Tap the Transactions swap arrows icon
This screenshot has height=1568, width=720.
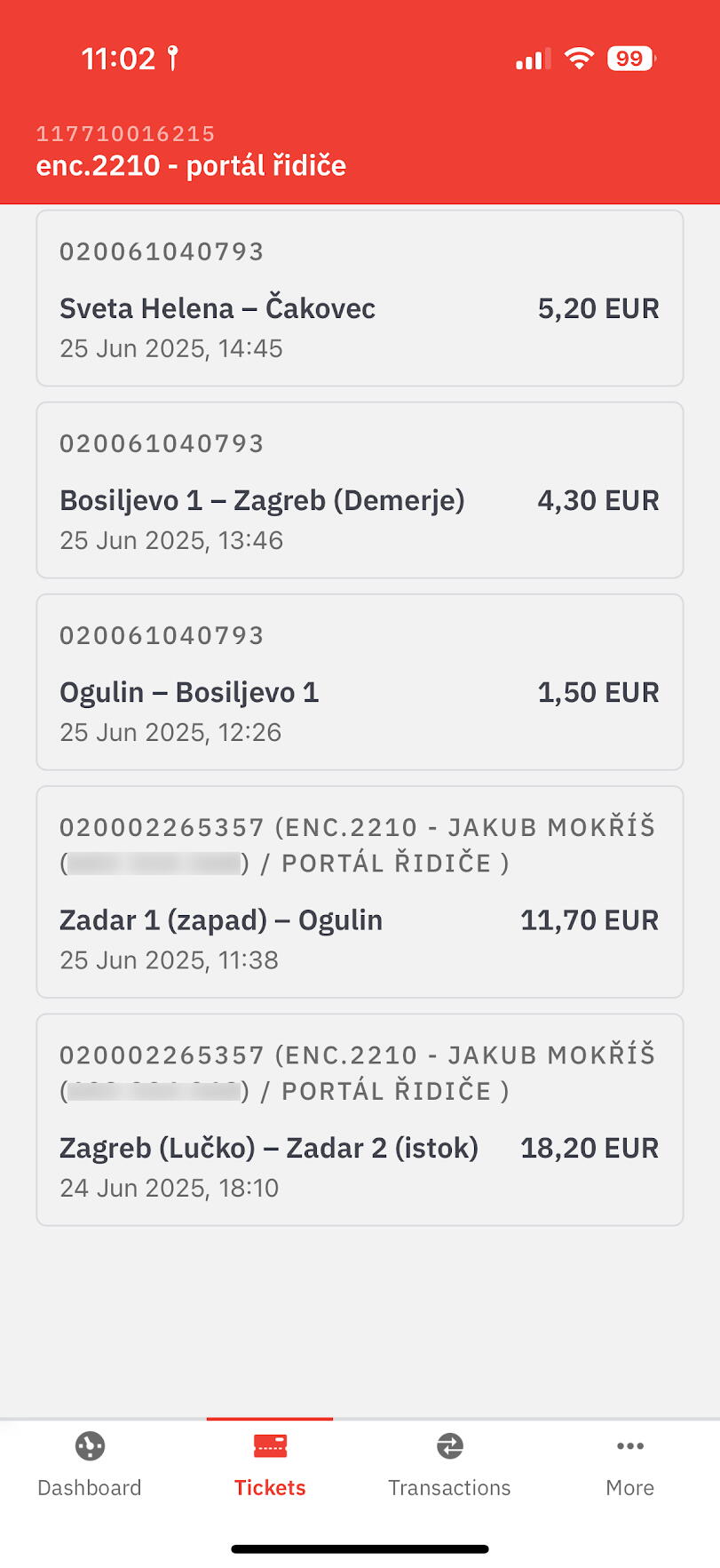[450, 1446]
